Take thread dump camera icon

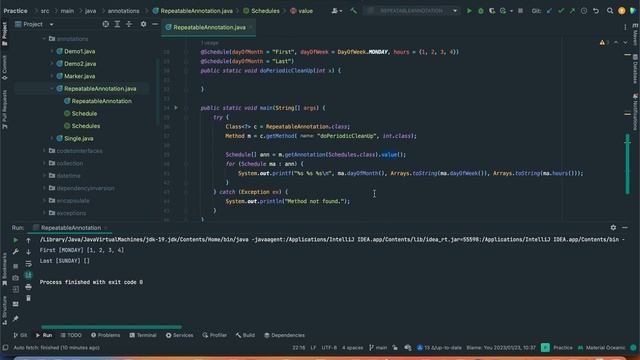coord(16,278)
